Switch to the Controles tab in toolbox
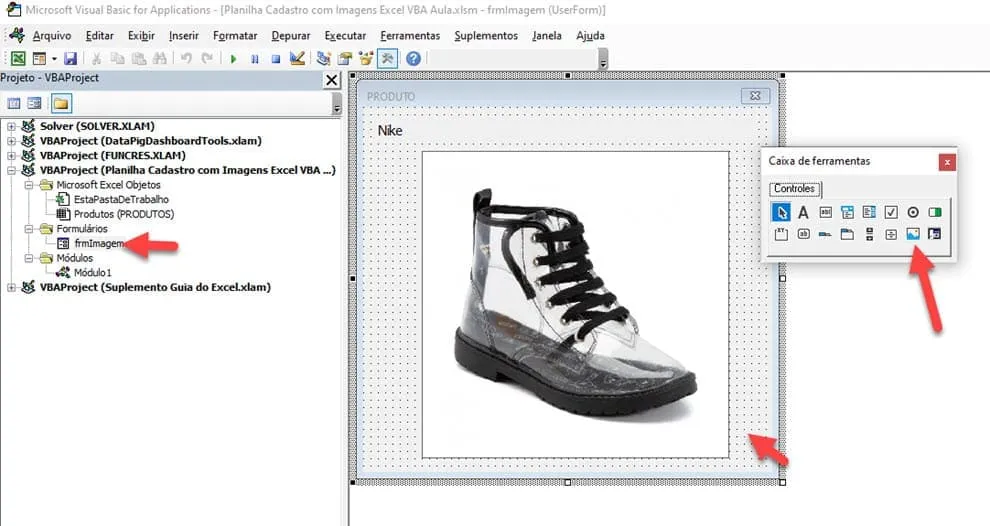The height and width of the screenshot is (526, 990). click(794, 188)
